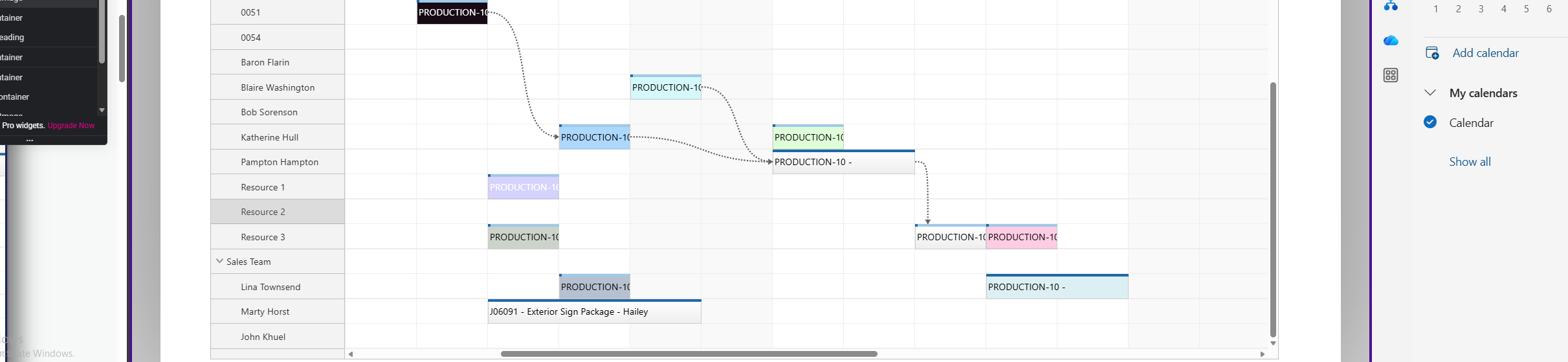
Task: Click Add calendar text
Action: click(x=1485, y=53)
